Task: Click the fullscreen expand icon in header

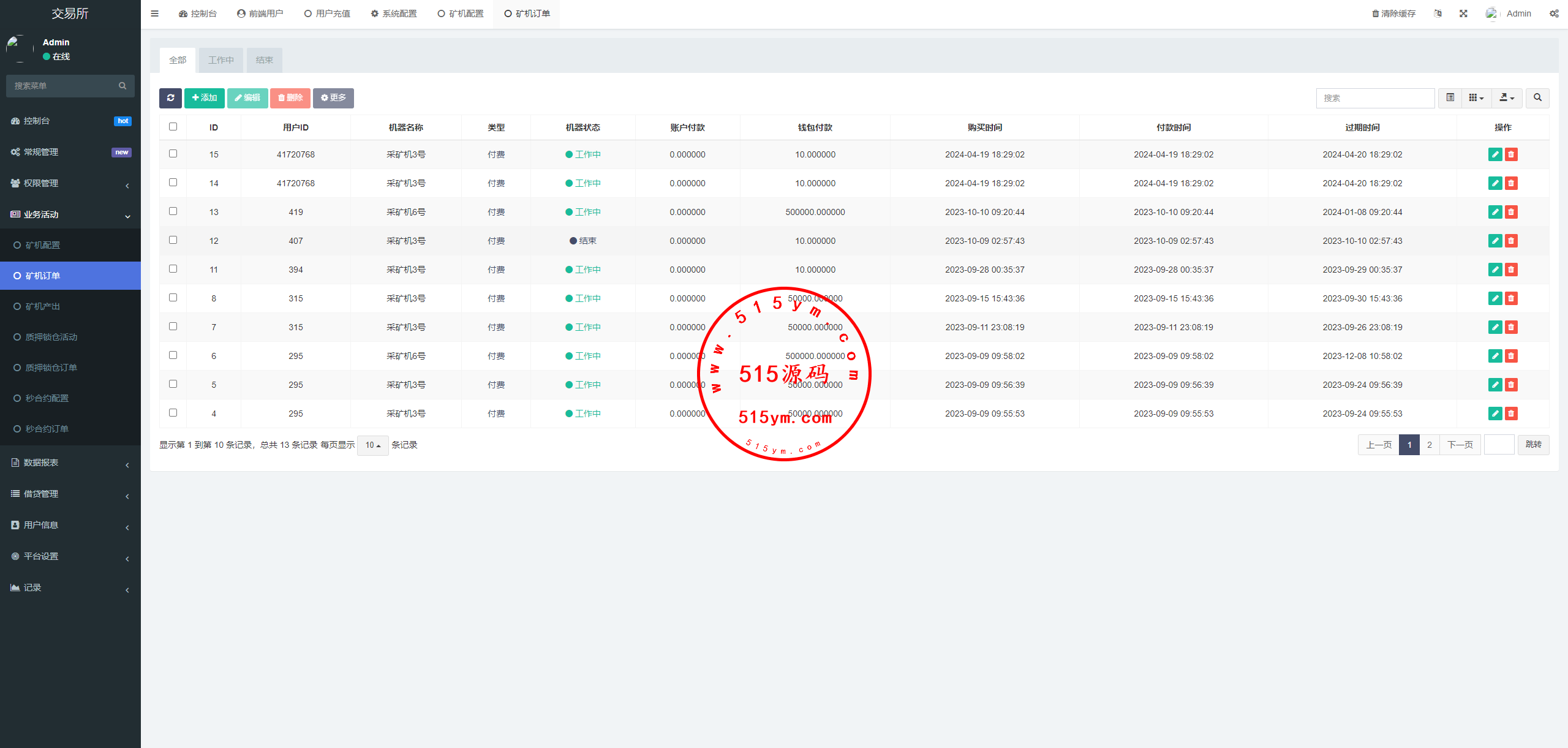Action: coord(1463,13)
